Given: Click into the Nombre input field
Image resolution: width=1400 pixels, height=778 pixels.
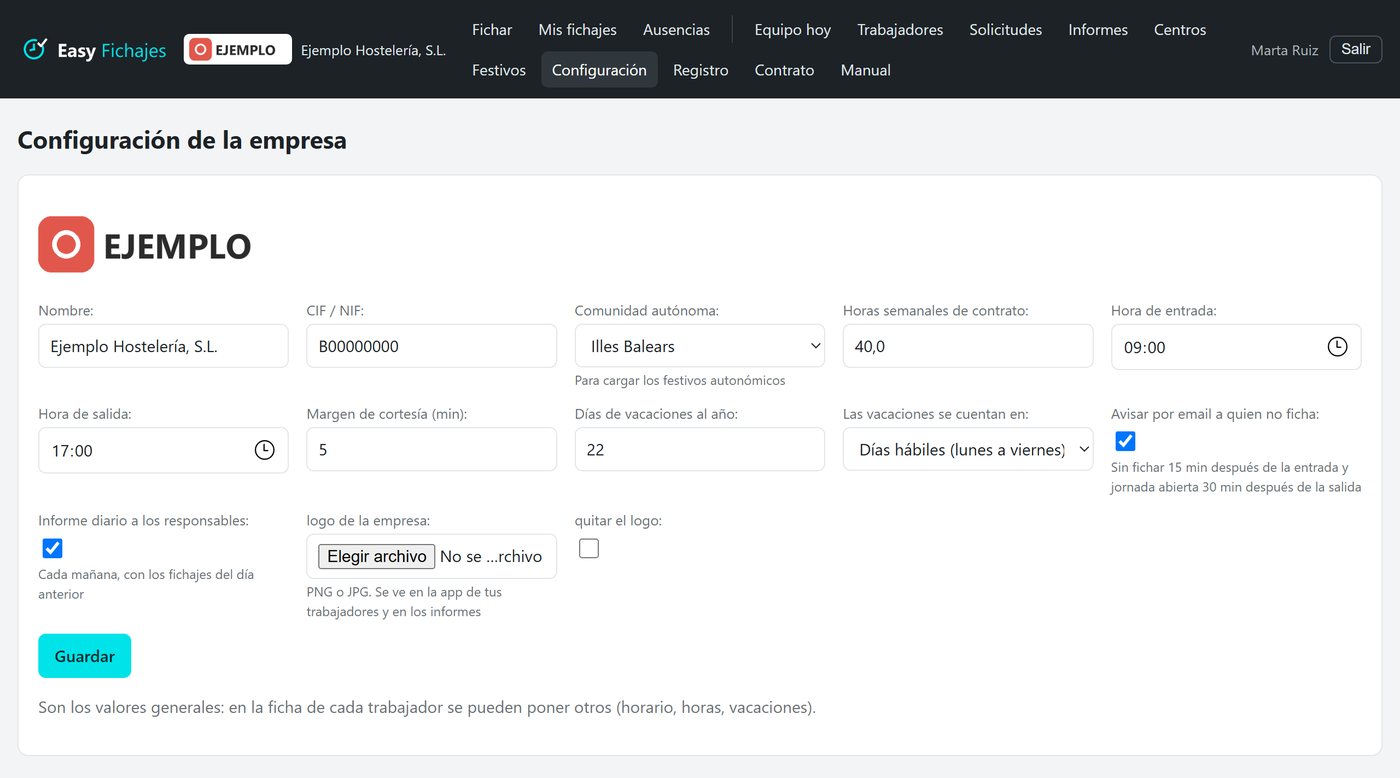Looking at the screenshot, I should click(x=163, y=346).
